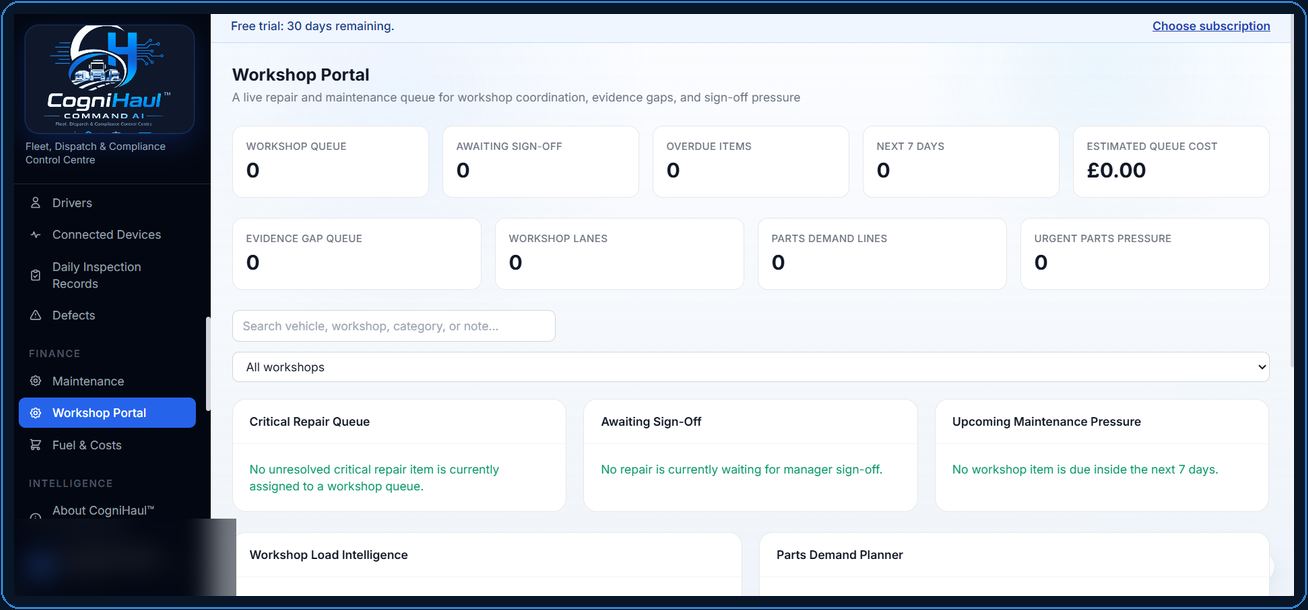Click the Evidence Gap Queue card

[357, 254]
